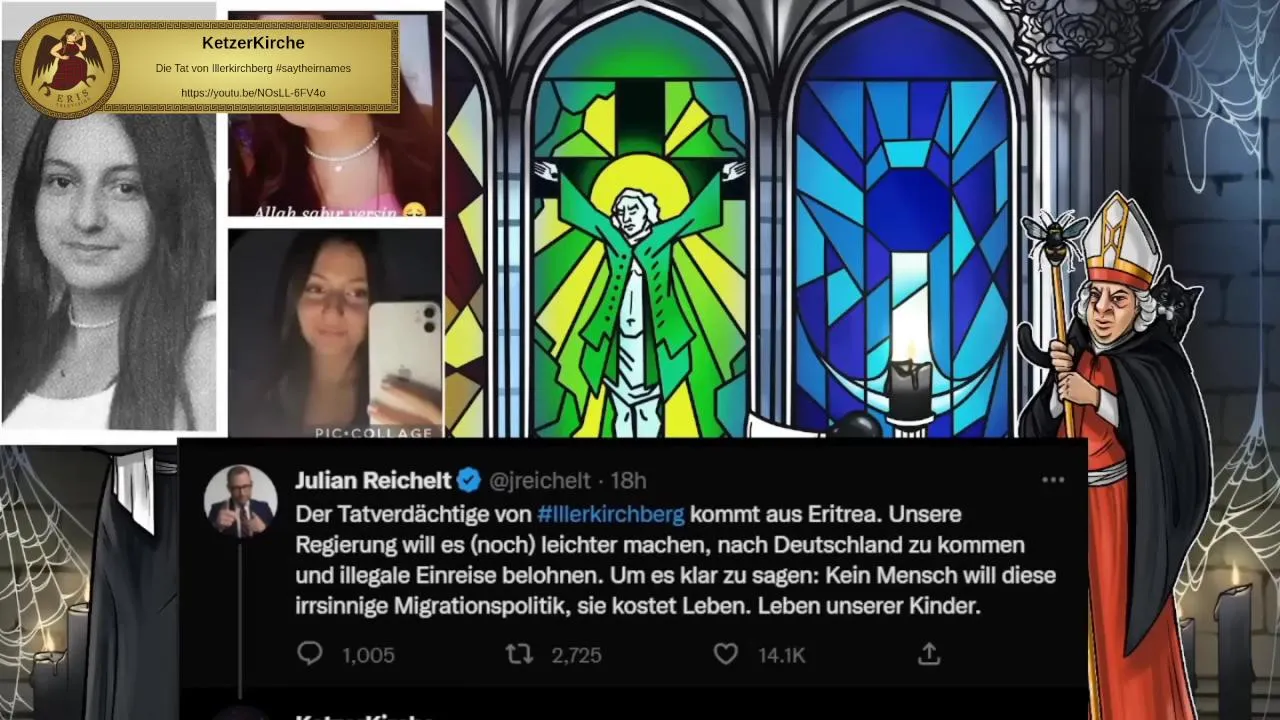Click the #Illerkirchberg hashtag
1280x720 pixels.
(611, 514)
